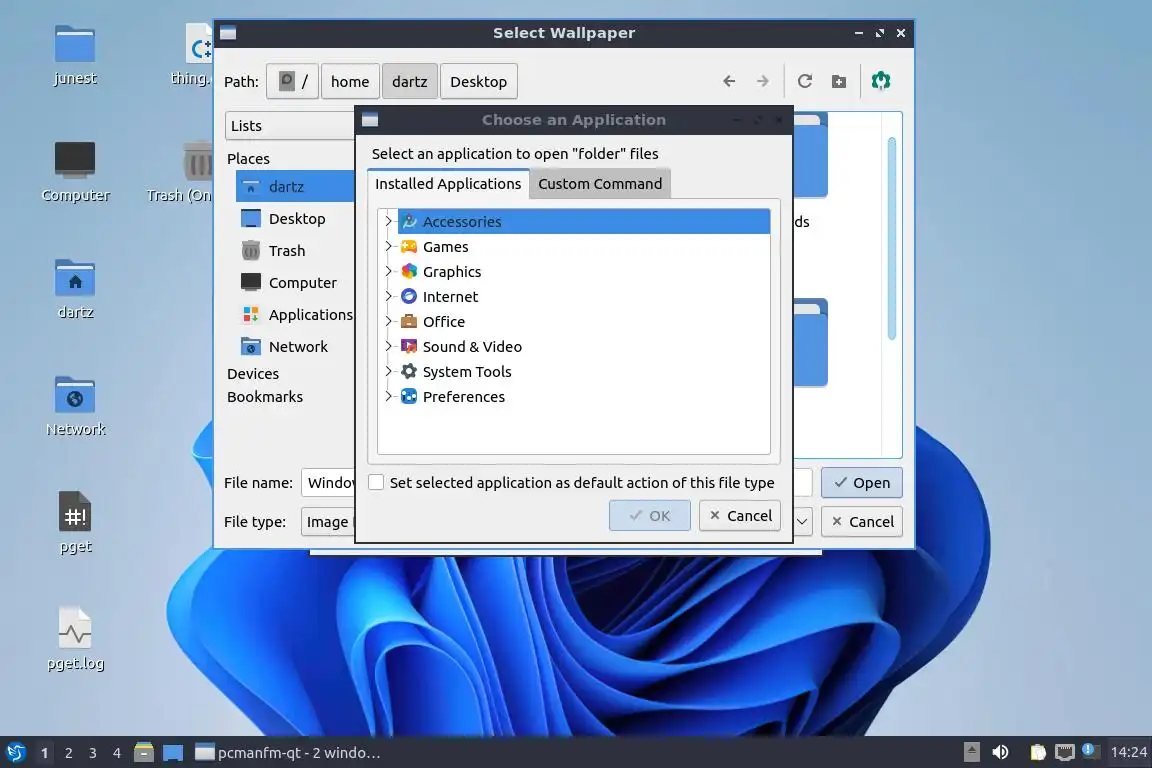
Task: Expand the Graphics category
Action: (x=389, y=271)
